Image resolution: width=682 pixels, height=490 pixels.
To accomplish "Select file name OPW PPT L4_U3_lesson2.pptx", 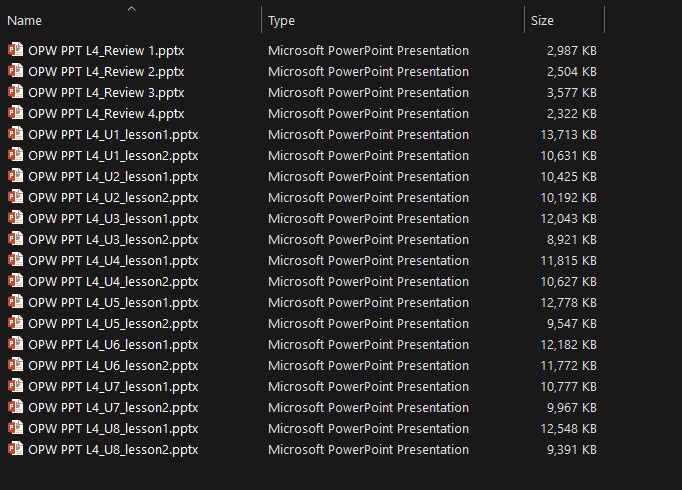I will pos(113,240).
